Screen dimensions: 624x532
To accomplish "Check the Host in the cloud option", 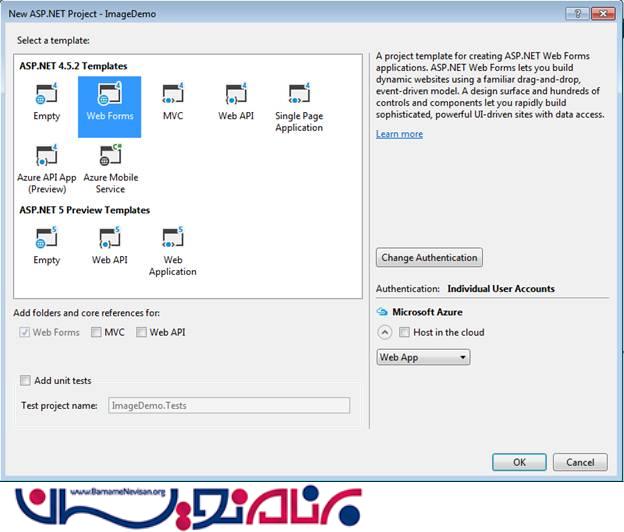I will coord(405,332).
